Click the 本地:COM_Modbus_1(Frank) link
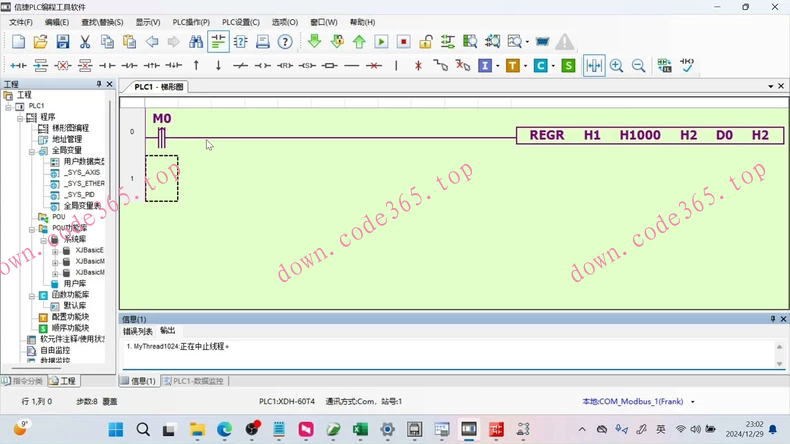The width and height of the screenshot is (790, 444). pos(633,402)
